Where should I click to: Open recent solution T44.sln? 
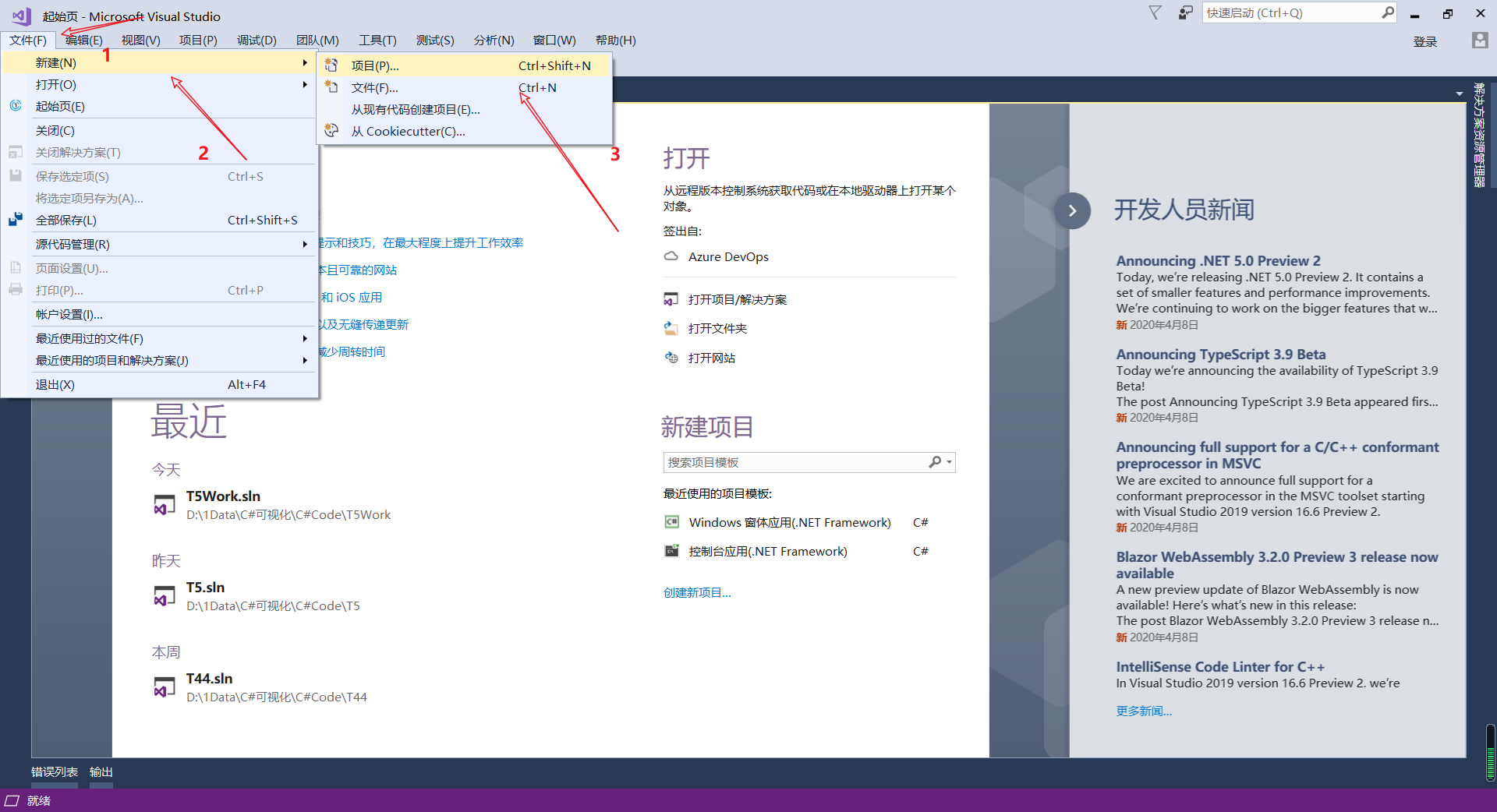pyautogui.click(x=209, y=679)
